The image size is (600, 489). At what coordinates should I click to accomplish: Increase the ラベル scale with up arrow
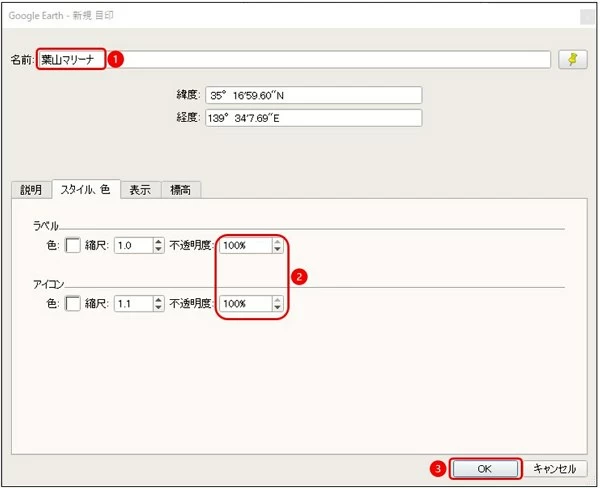tap(158, 242)
